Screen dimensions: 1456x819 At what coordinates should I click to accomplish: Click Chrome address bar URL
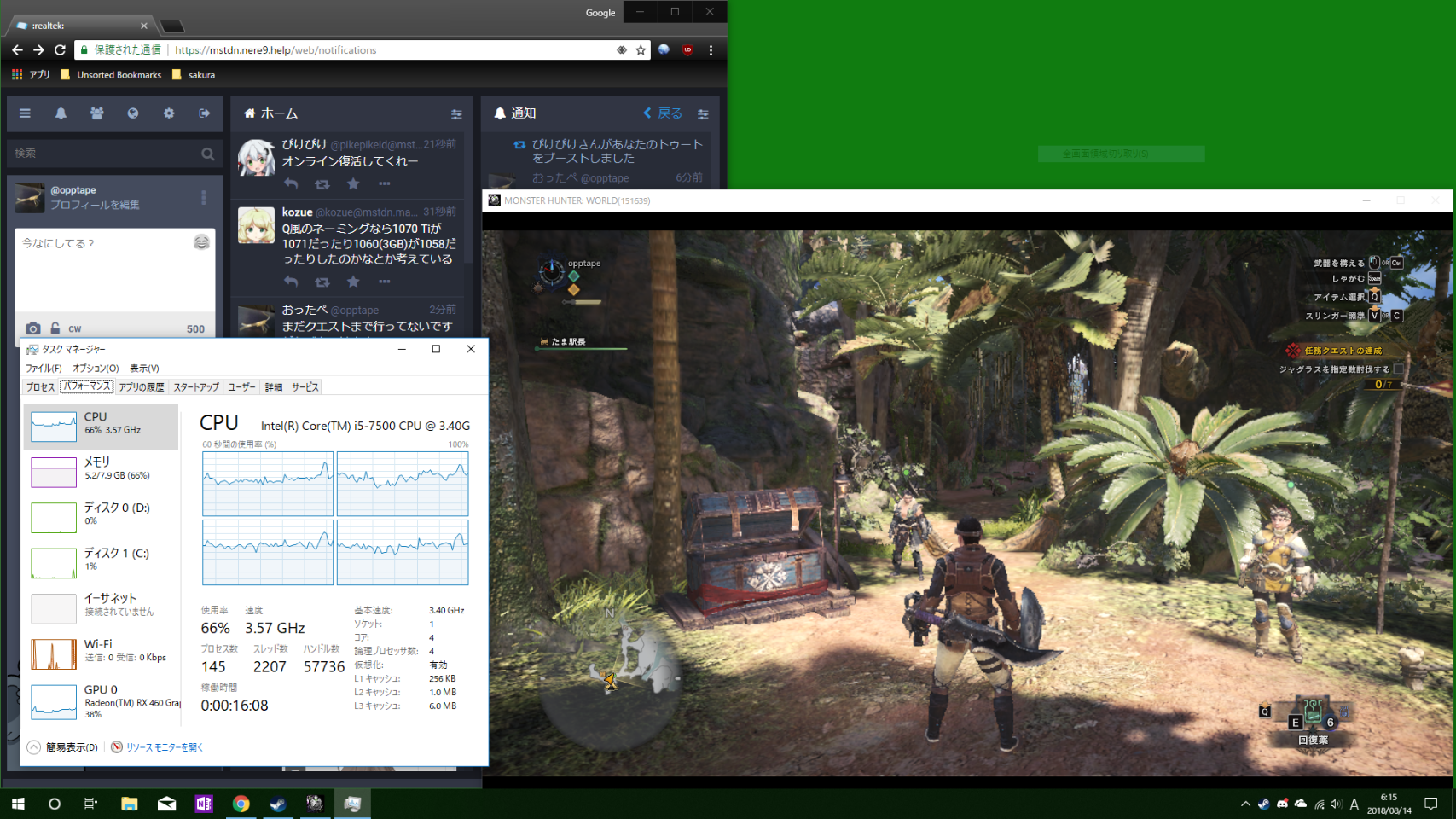[276, 50]
